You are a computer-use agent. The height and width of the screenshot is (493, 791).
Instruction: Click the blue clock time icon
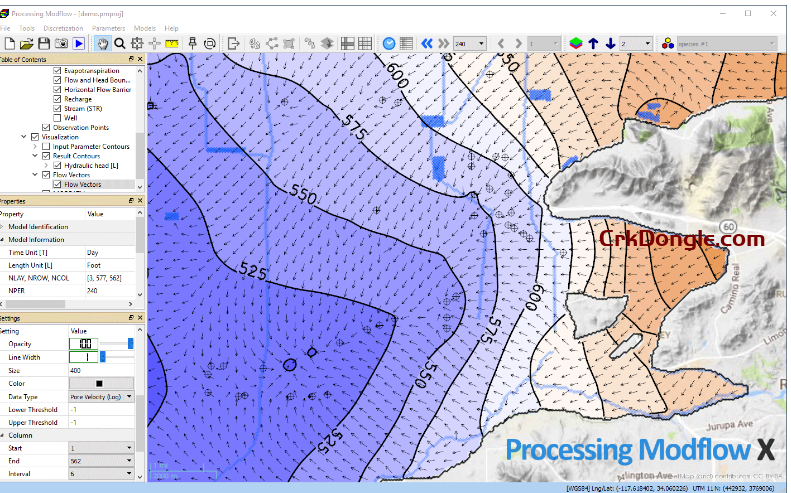point(389,44)
